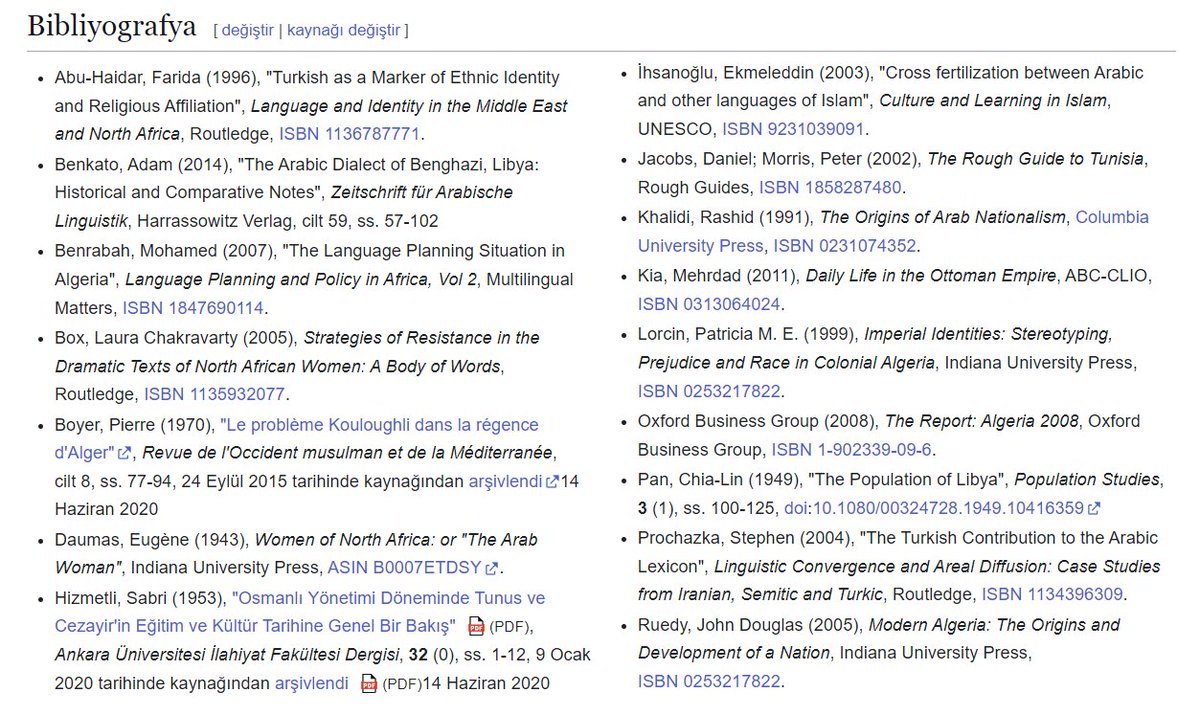Open ISBN 9231039091 for İhsanoğlu
1200x715 pixels.
793,129
